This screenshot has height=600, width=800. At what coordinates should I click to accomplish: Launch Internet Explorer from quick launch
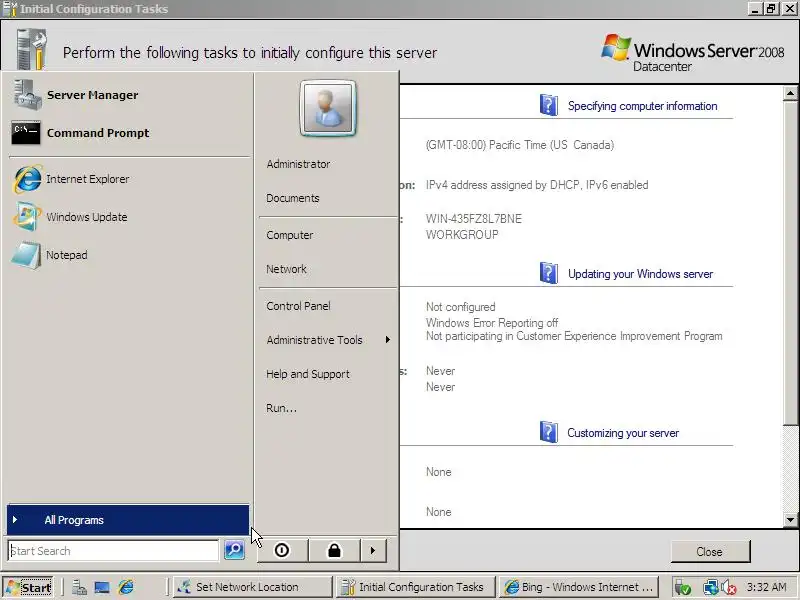tap(126, 588)
